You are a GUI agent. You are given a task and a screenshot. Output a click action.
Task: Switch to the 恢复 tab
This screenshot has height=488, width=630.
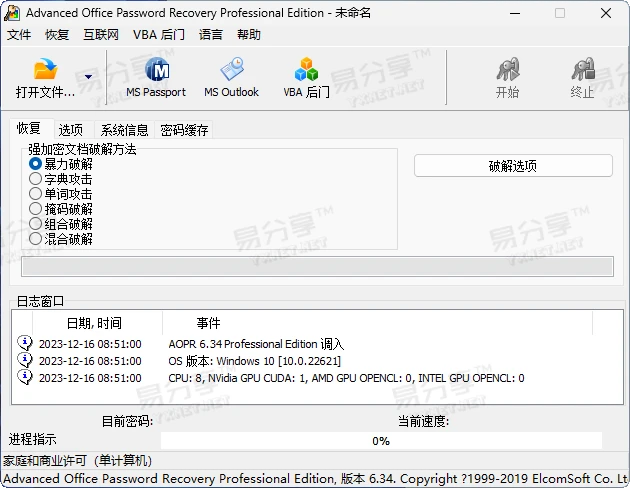tap(29, 129)
